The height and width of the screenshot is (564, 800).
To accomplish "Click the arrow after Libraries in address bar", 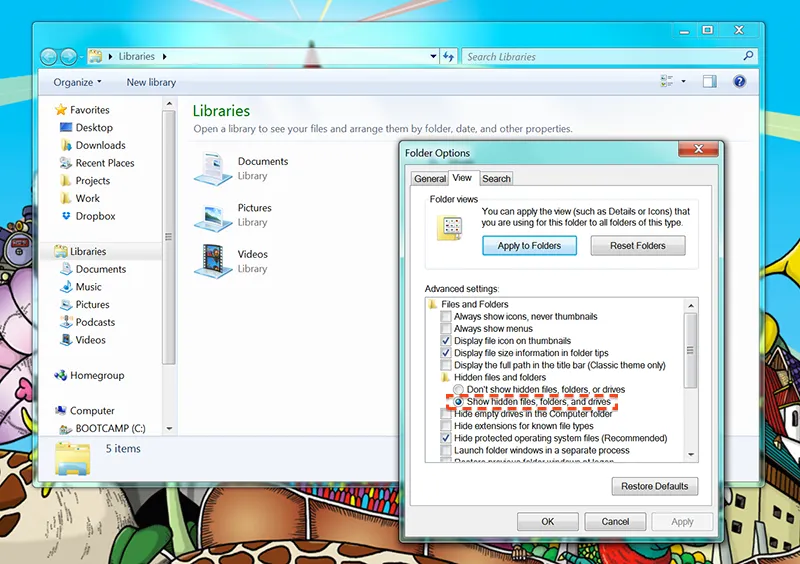I will pos(164,57).
